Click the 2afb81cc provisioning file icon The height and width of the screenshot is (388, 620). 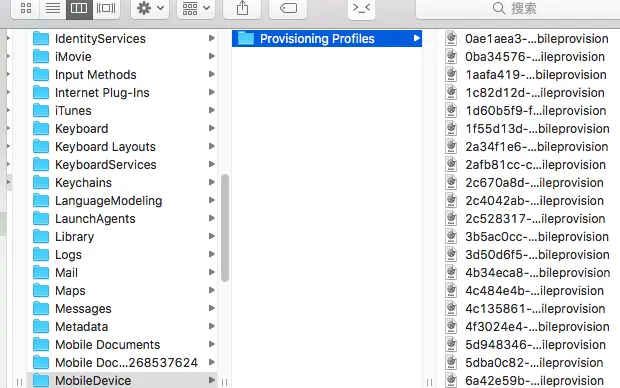[x=451, y=165]
